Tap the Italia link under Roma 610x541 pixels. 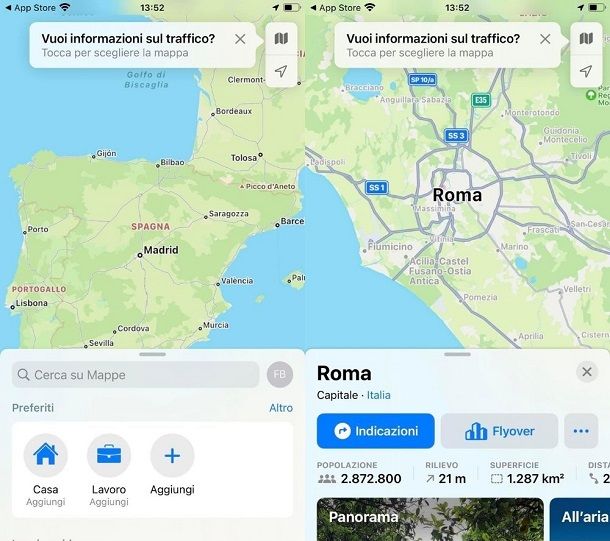(379, 395)
